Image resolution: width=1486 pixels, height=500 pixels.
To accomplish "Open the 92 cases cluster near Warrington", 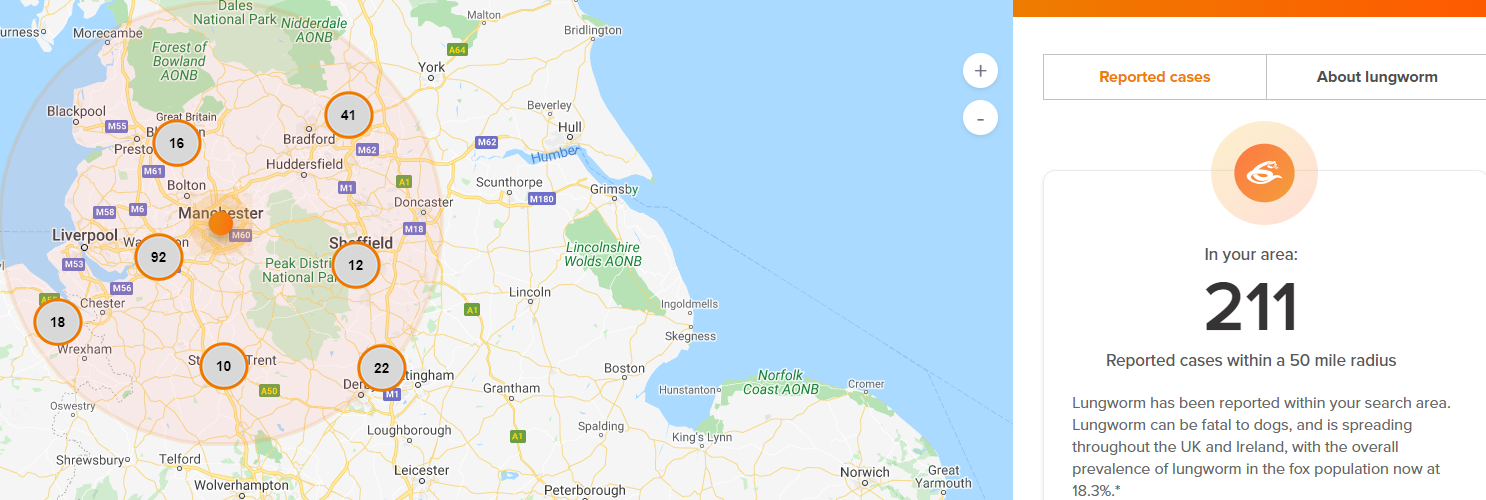I will (159, 257).
